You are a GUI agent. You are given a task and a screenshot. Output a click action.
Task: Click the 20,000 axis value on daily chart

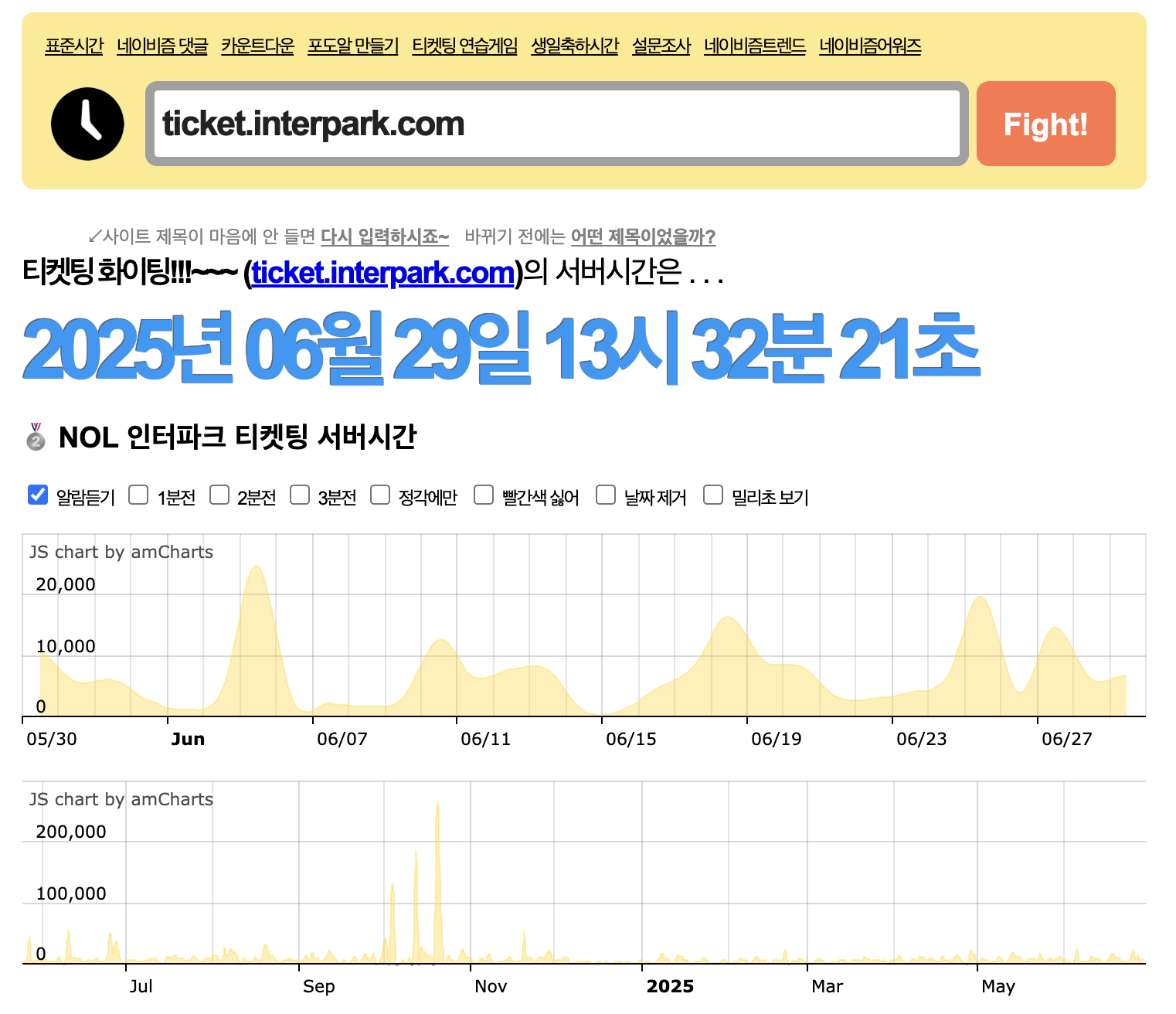click(66, 584)
